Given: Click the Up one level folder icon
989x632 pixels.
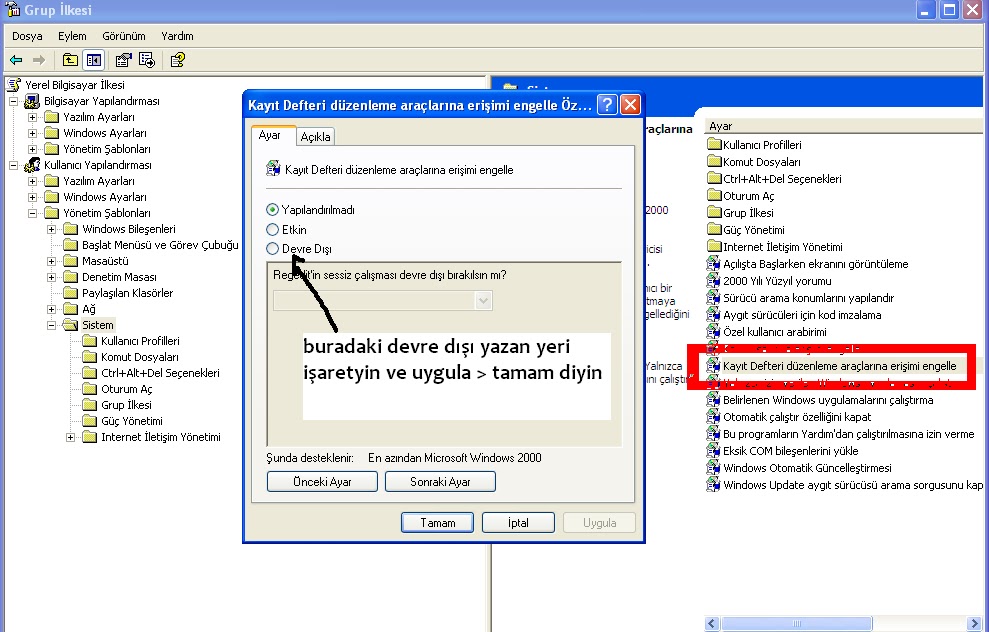Looking at the screenshot, I should (x=70, y=60).
